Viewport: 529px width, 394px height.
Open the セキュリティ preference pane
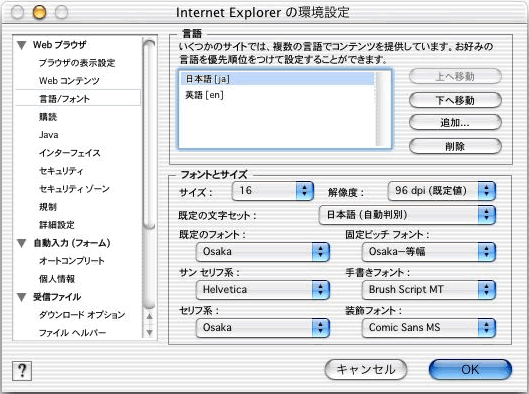click(61, 171)
